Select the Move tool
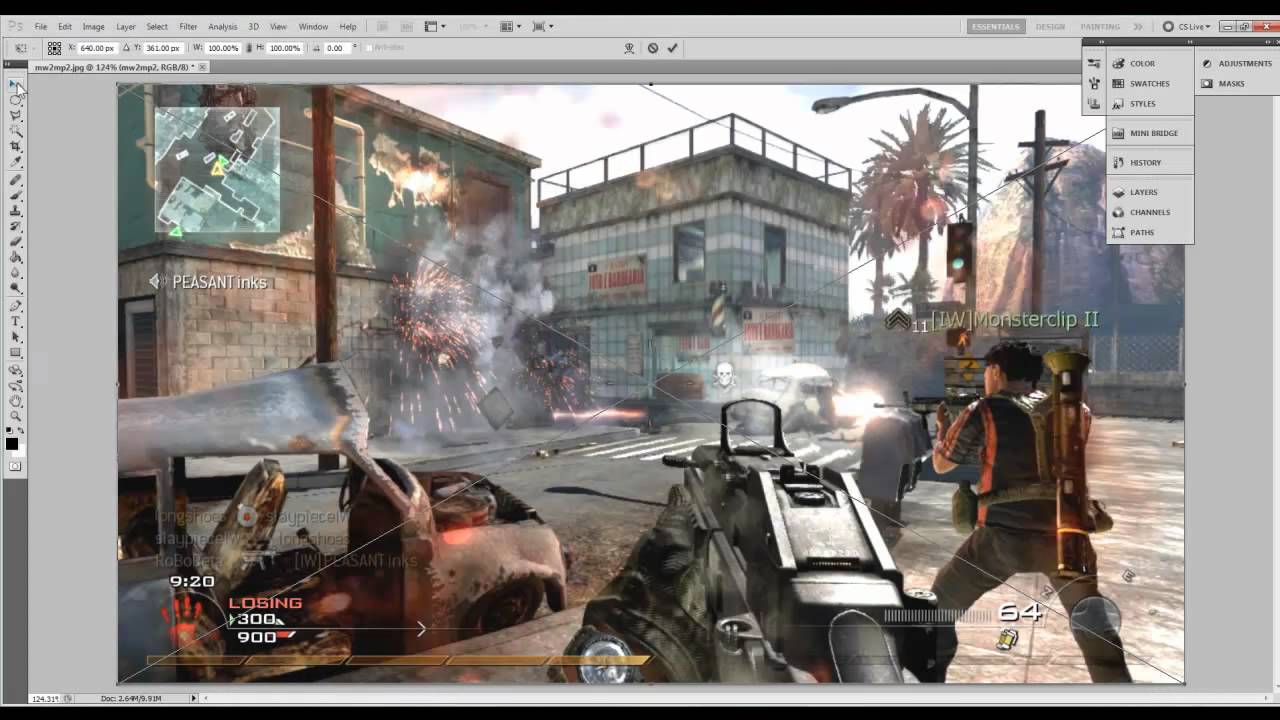The height and width of the screenshot is (720, 1280). 15,83
